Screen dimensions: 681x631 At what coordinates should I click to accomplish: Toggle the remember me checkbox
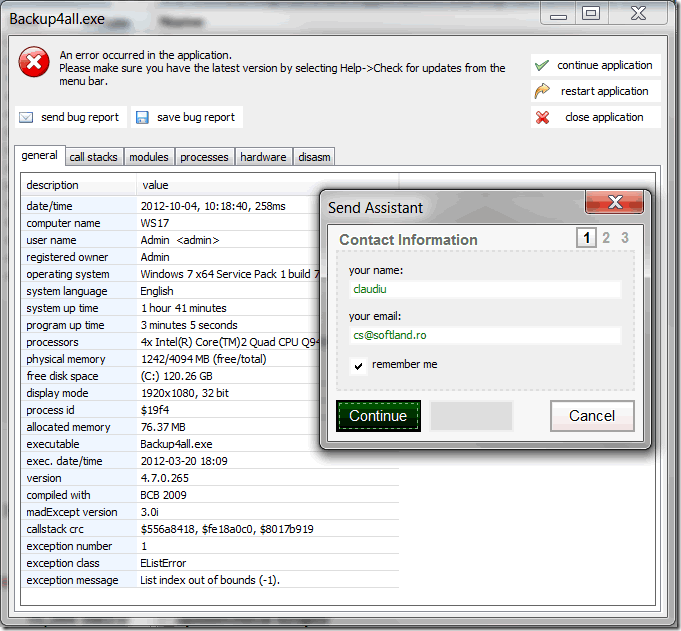pos(358,365)
